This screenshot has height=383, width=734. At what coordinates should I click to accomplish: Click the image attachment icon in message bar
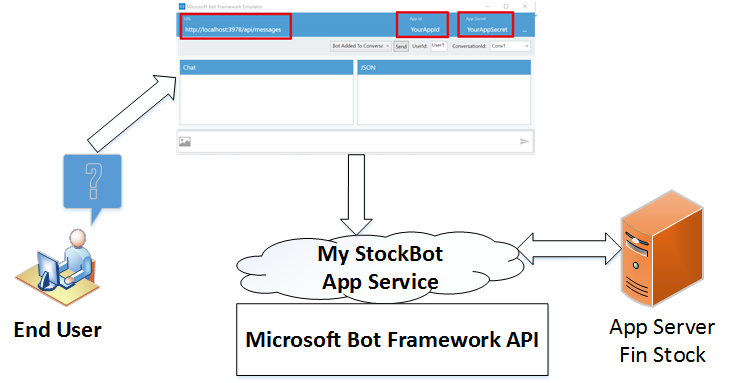[x=185, y=141]
